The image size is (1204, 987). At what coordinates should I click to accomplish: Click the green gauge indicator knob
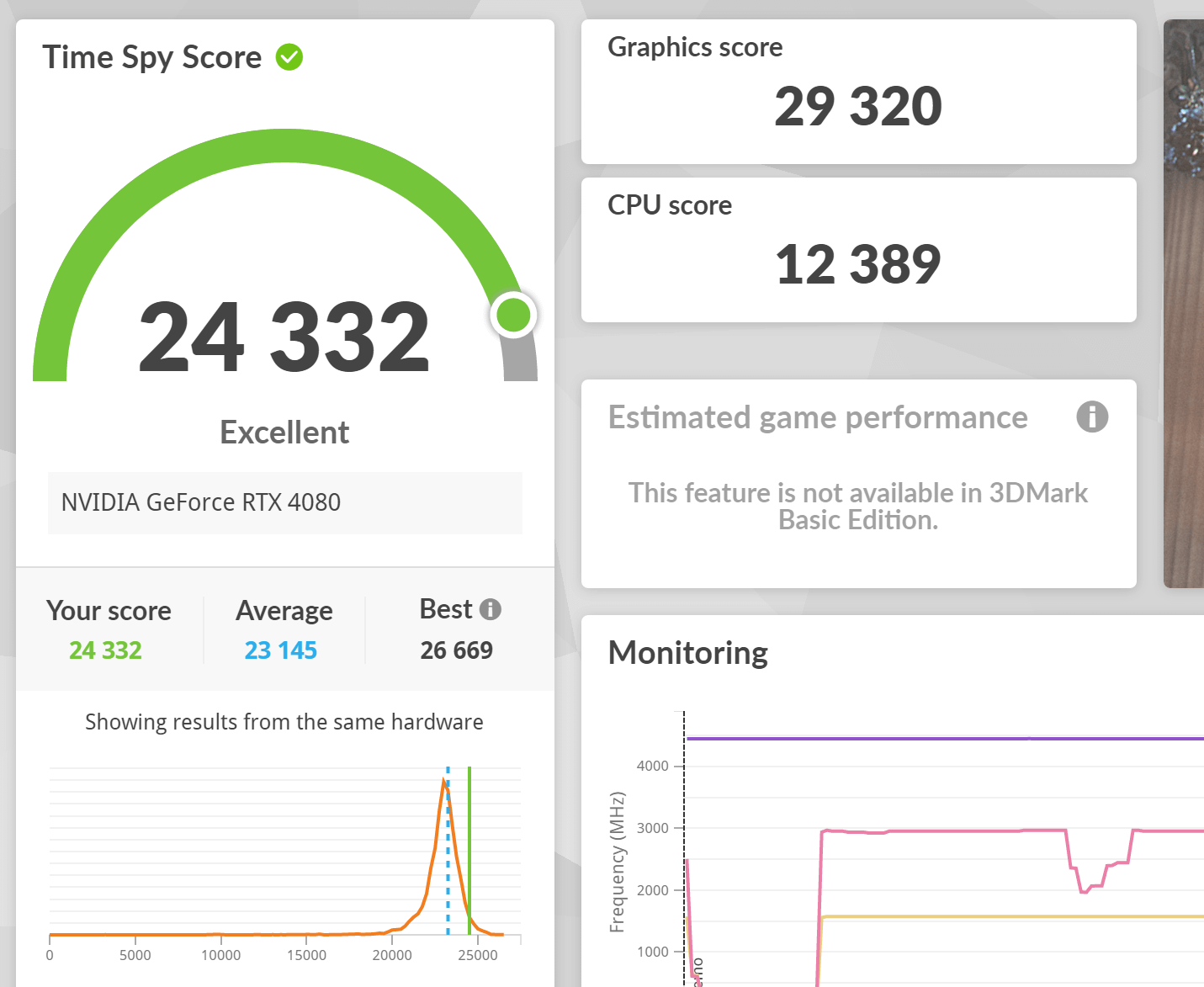513,316
